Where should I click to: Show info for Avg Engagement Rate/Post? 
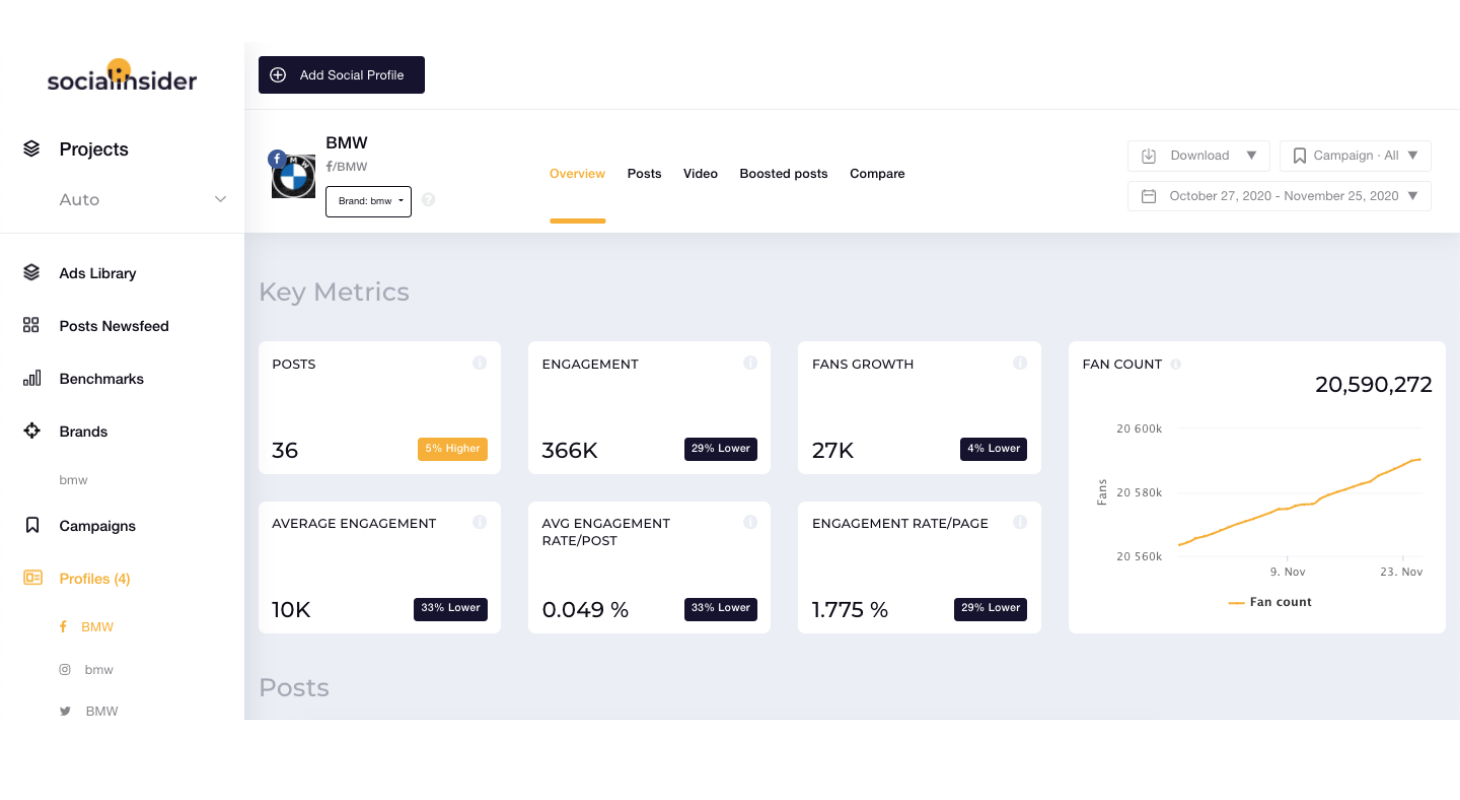point(750,522)
